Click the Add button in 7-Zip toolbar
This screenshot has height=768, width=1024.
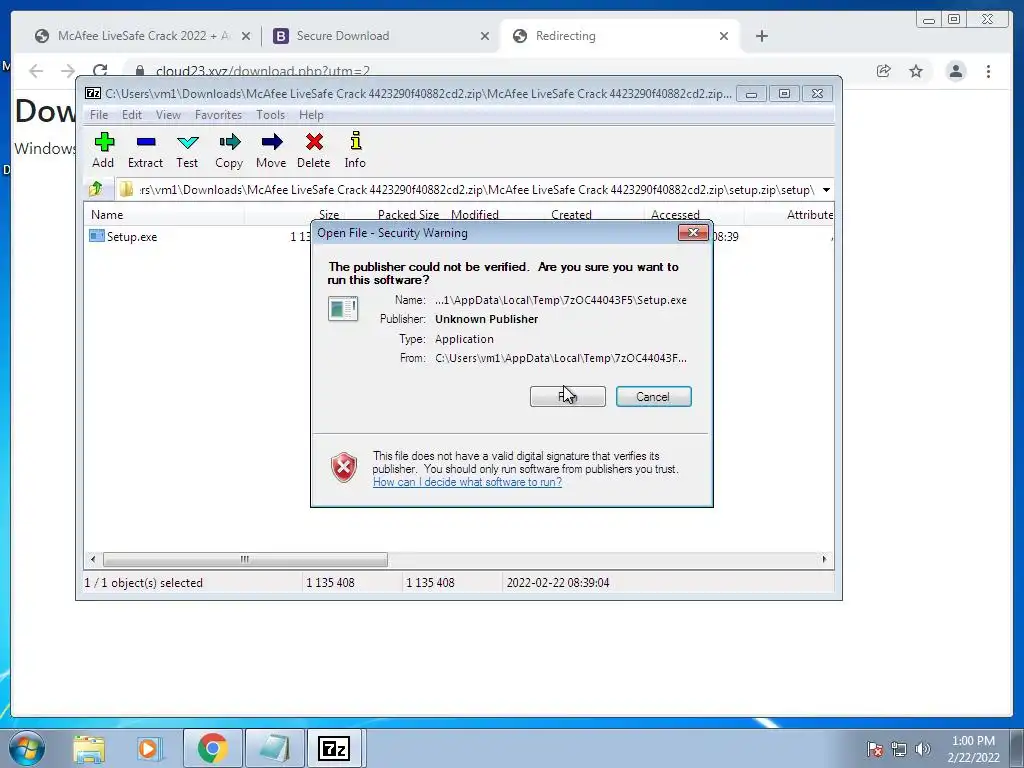point(103,150)
